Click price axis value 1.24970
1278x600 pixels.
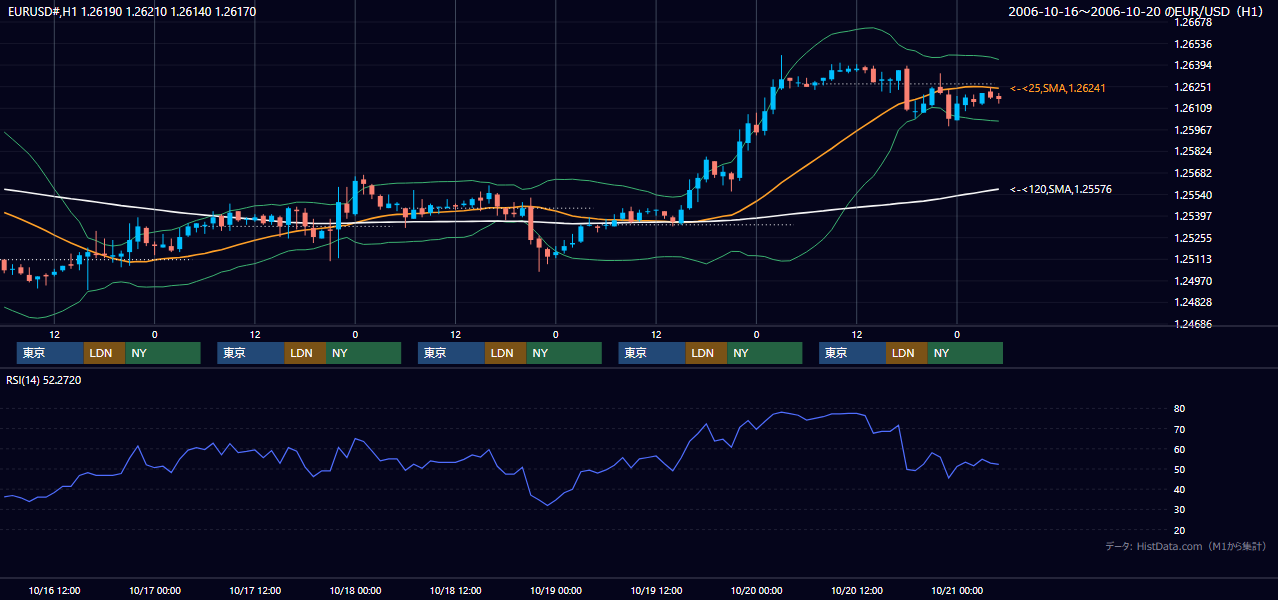[1193, 281]
